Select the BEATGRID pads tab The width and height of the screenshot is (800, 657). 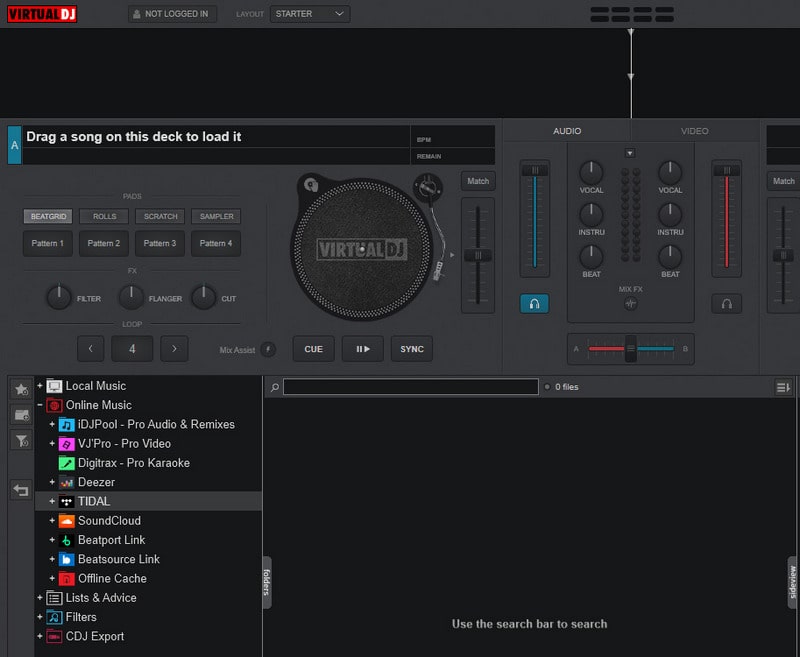pyautogui.click(x=48, y=216)
